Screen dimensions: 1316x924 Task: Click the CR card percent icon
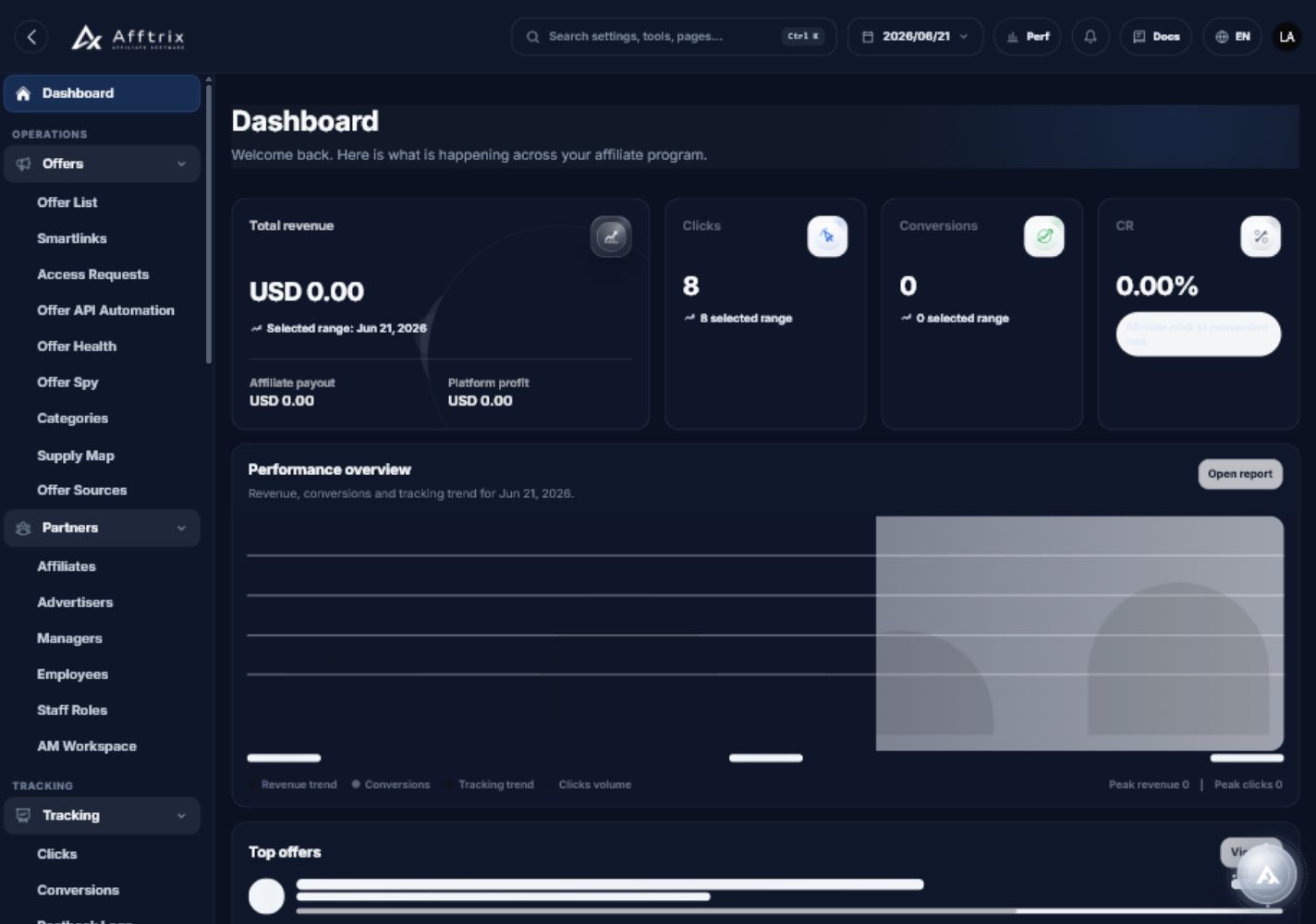click(x=1261, y=237)
